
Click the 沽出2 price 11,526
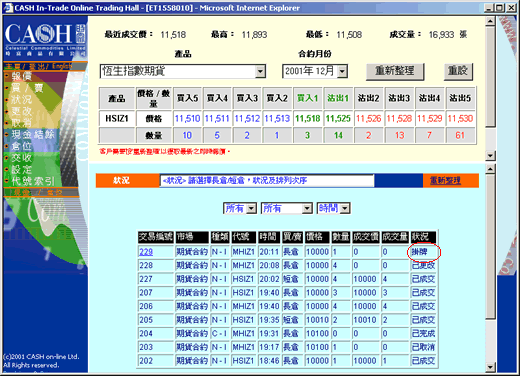[368, 119]
